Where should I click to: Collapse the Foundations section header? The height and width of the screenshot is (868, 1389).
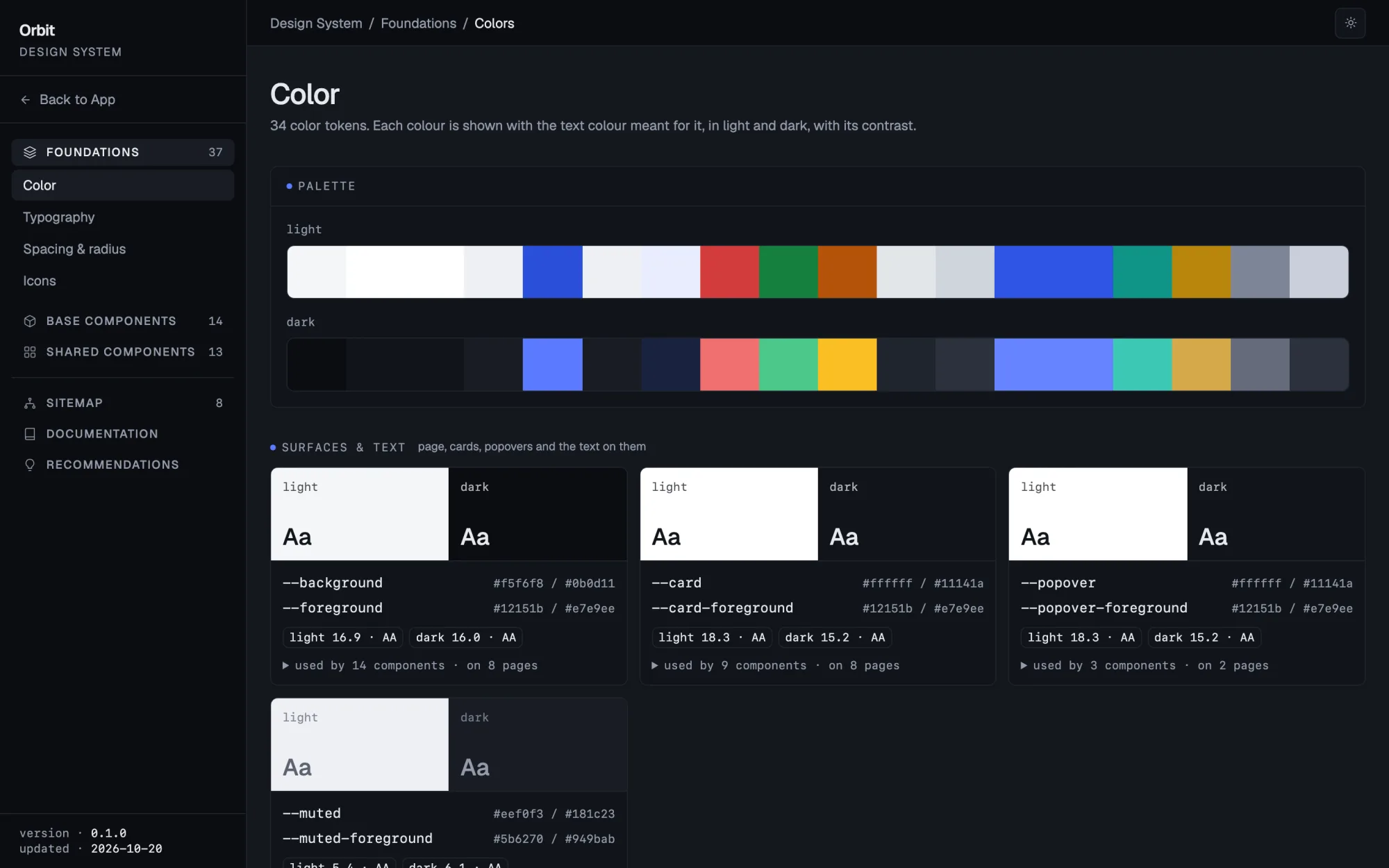pos(123,152)
